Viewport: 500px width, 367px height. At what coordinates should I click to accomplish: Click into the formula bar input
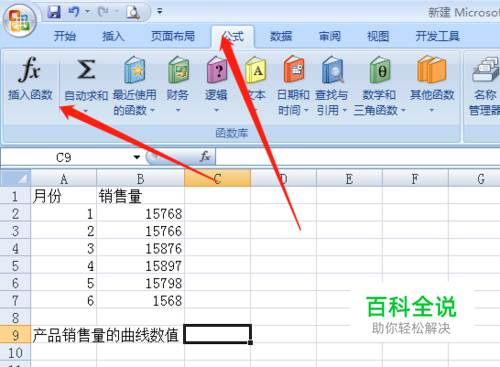[x=358, y=157]
